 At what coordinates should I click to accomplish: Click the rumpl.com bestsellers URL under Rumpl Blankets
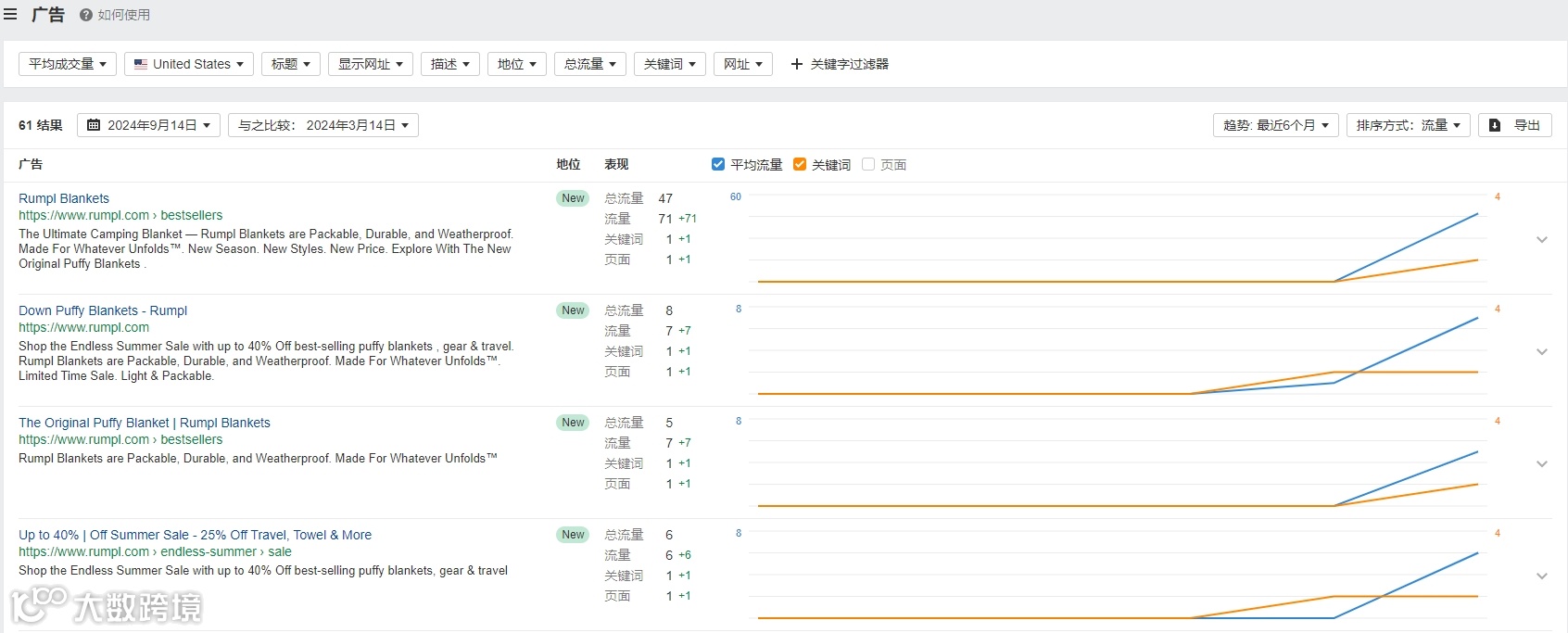[120, 215]
